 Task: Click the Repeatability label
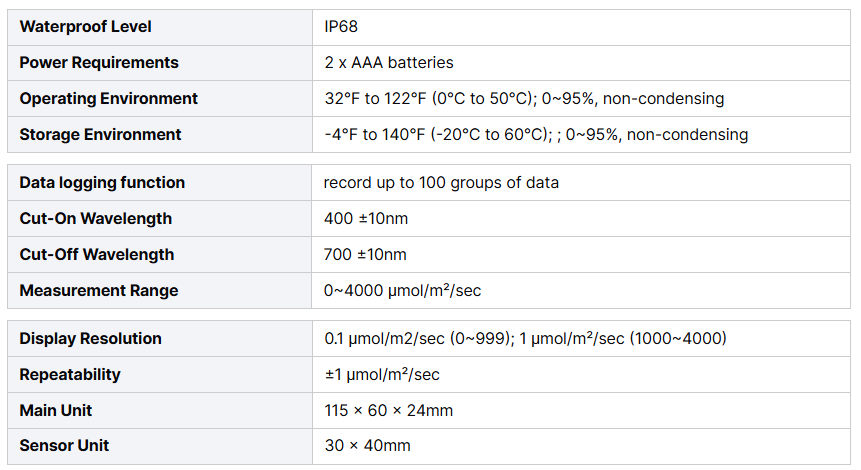coord(70,375)
